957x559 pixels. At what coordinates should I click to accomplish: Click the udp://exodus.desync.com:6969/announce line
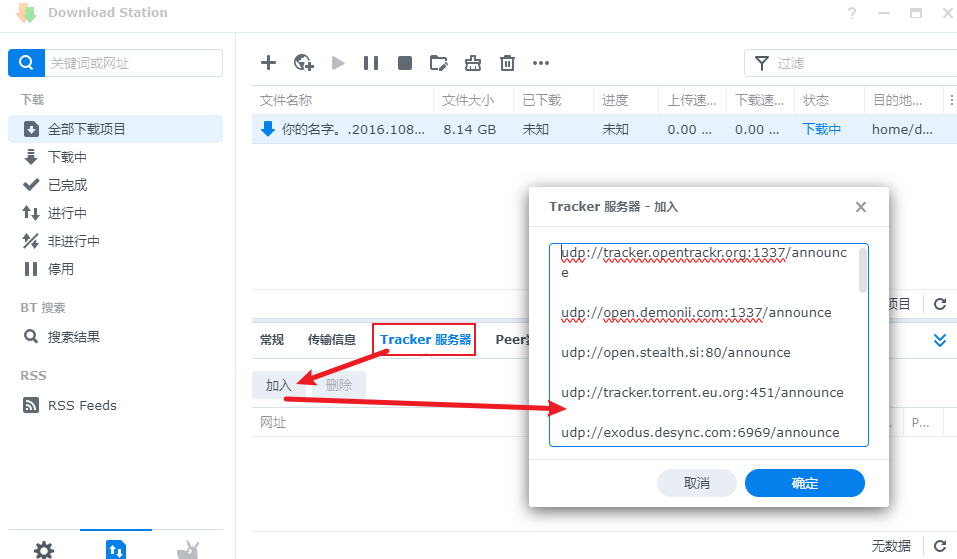click(700, 432)
